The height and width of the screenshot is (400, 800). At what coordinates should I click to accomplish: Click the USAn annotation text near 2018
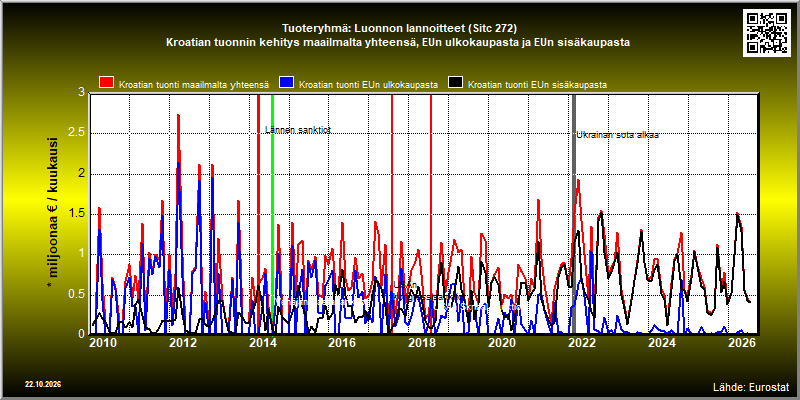(x=406, y=285)
